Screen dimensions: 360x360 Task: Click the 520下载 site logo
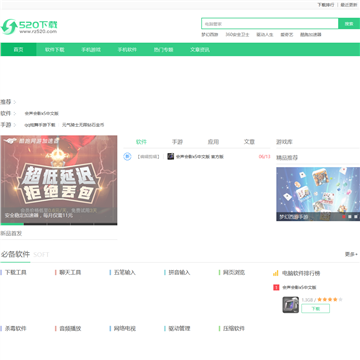29,27
